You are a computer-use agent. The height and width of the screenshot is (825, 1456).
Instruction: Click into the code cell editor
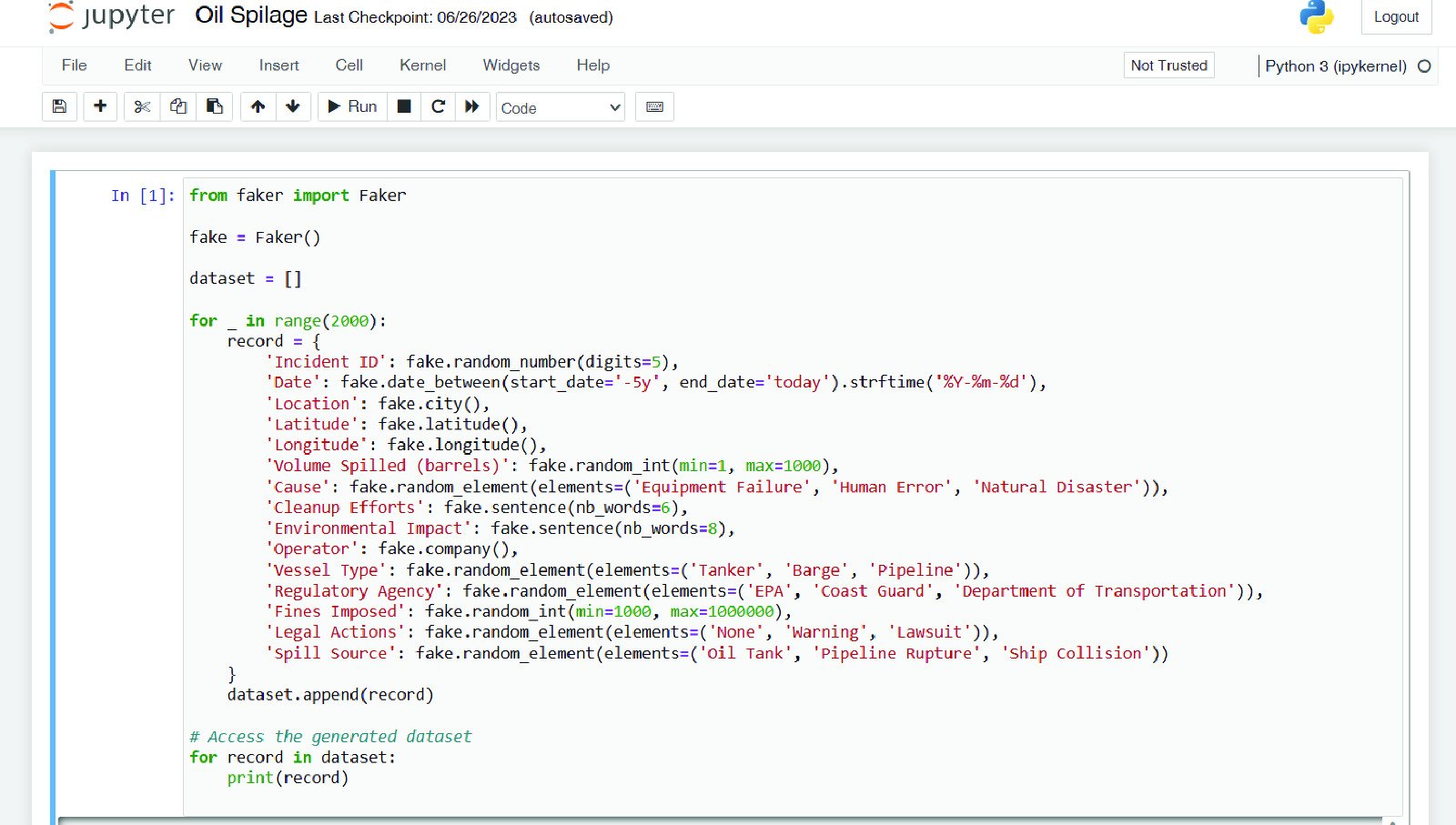click(792, 496)
